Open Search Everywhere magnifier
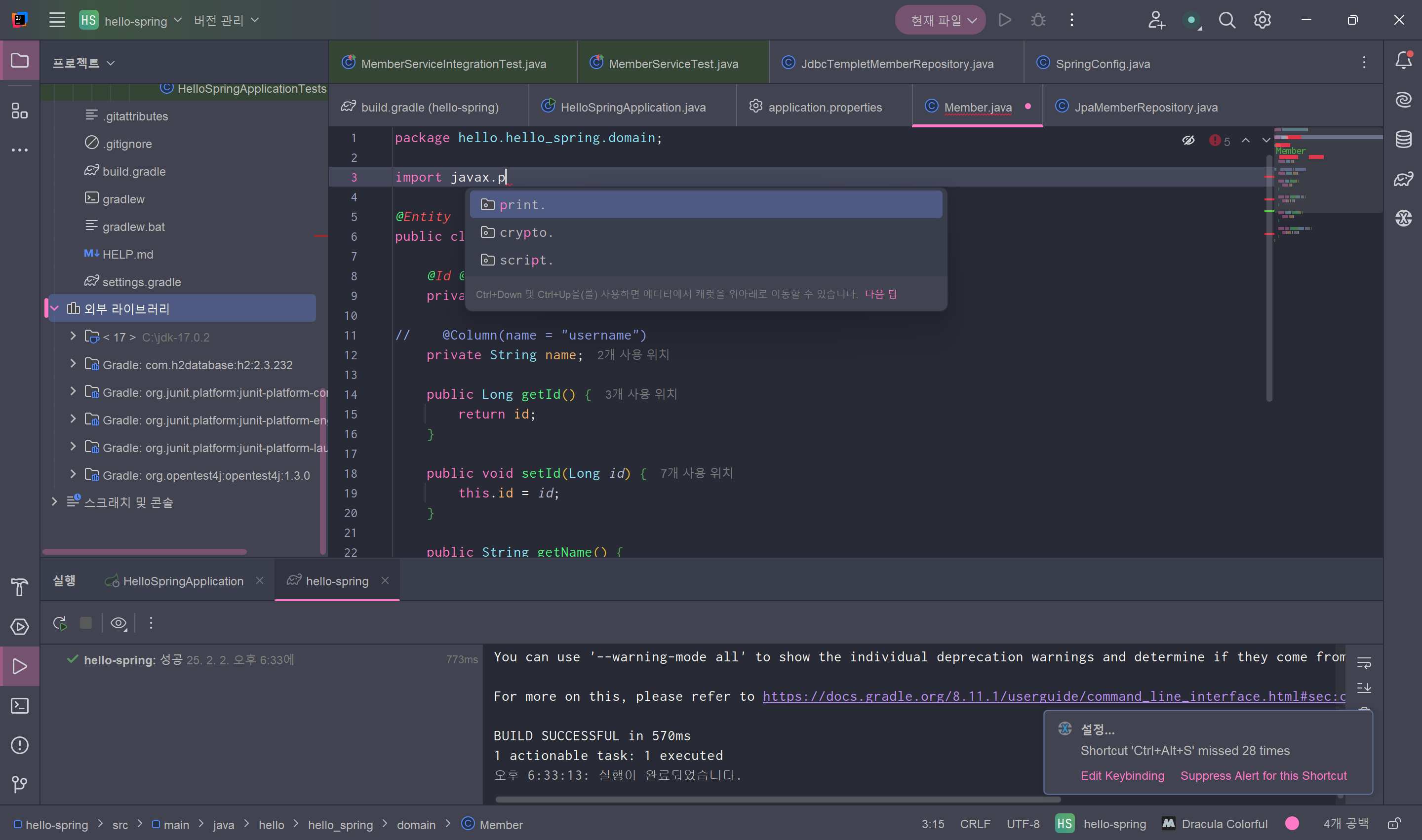This screenshot has height=840, width=1422. [x=1226, y=20]
